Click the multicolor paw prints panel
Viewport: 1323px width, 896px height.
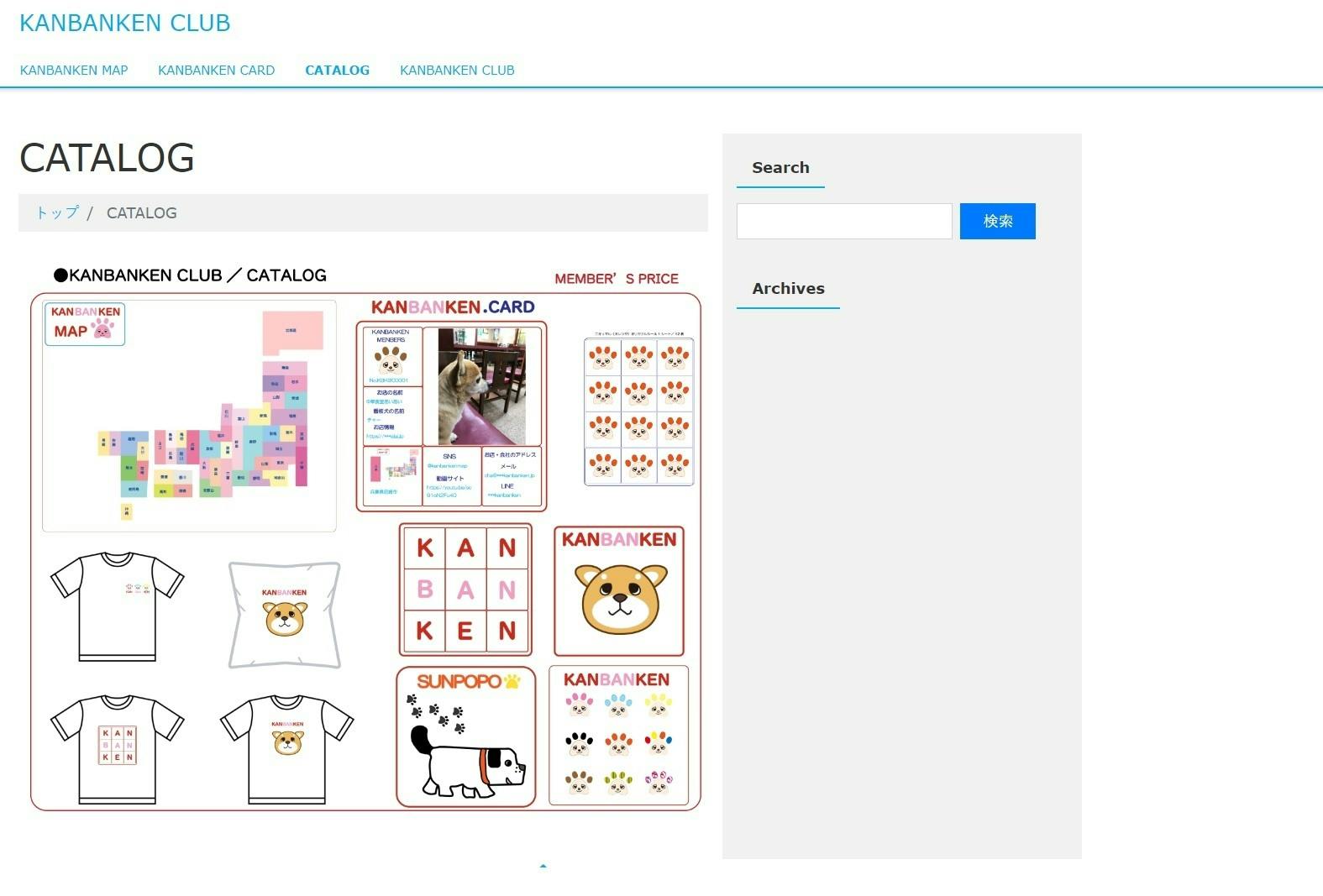coord(618,736)
